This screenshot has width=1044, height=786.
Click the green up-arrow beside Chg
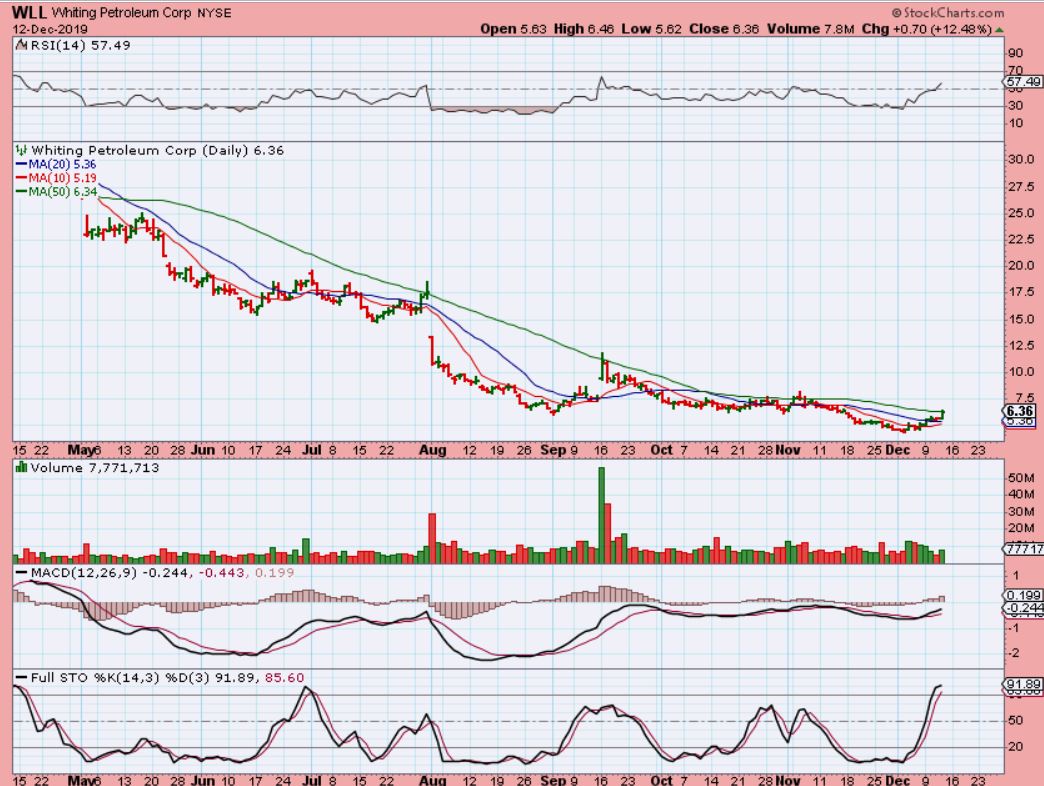point(999,30)
